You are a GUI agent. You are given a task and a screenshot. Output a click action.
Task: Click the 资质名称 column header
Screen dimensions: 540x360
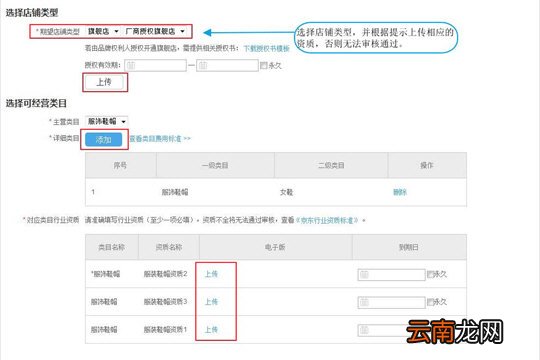pos(169,247)
